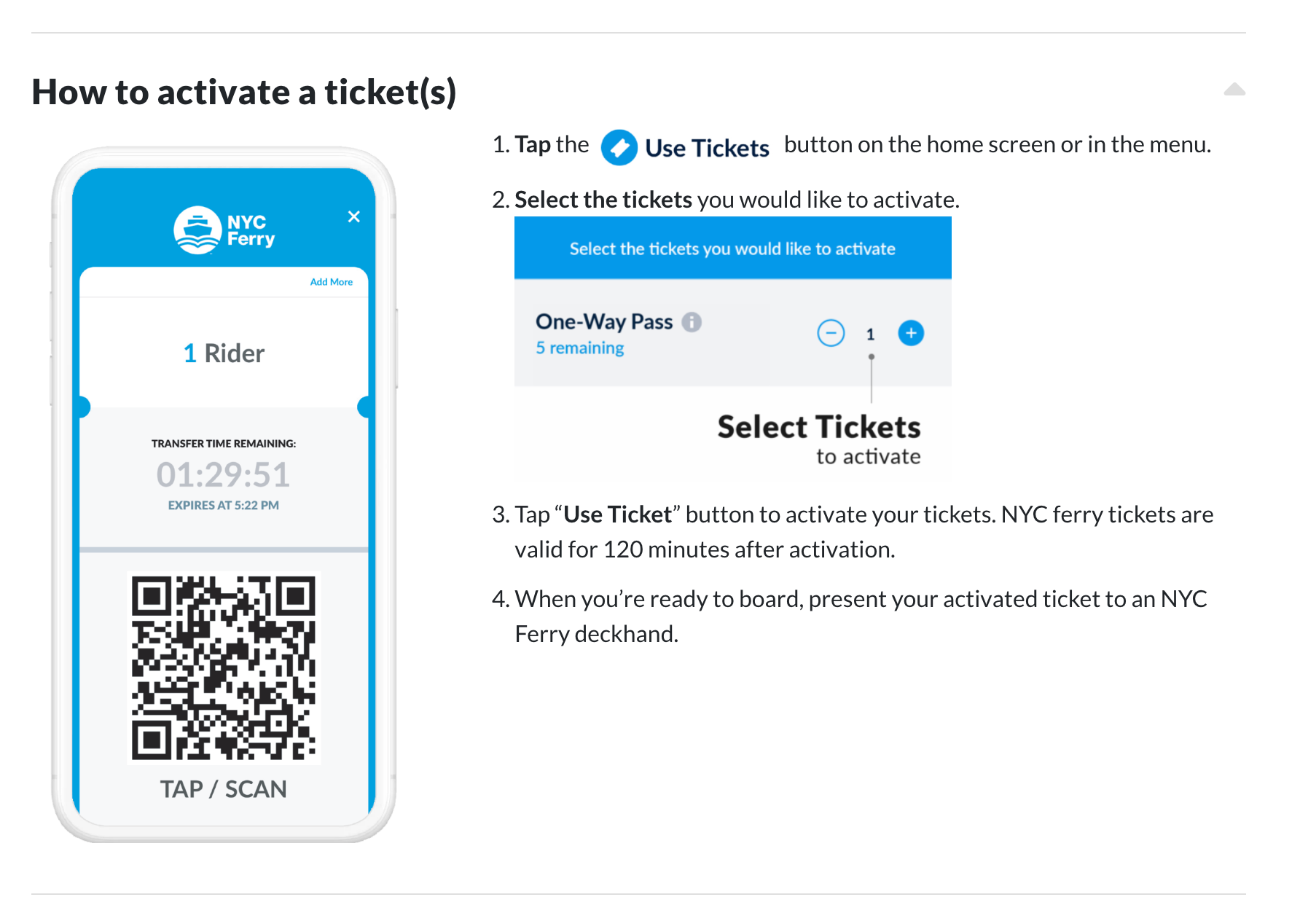Click the 1 Rider text
1300x924 pixels.
pyautogui.click(x=224, y=353)
